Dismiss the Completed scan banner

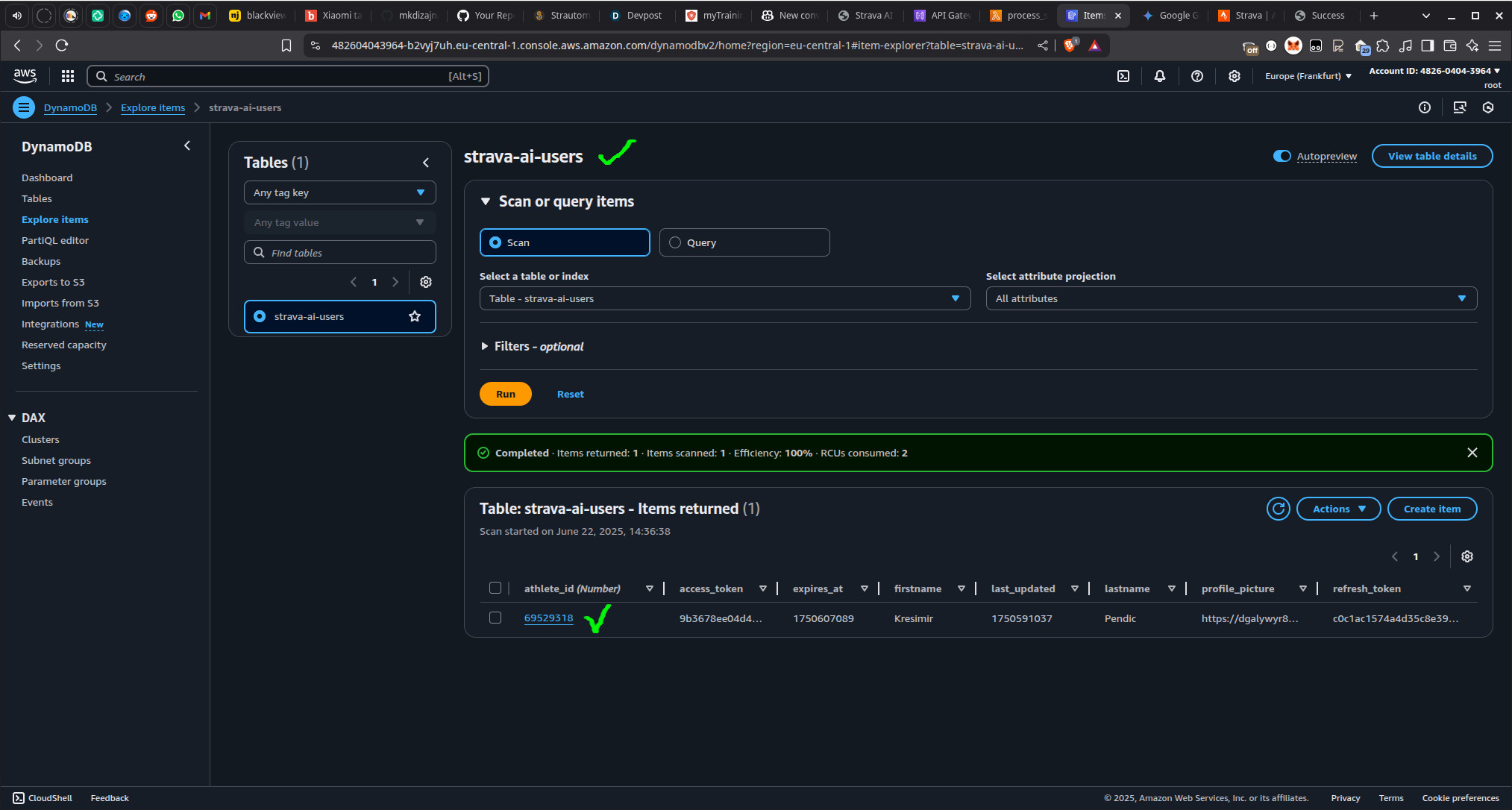1472,453
